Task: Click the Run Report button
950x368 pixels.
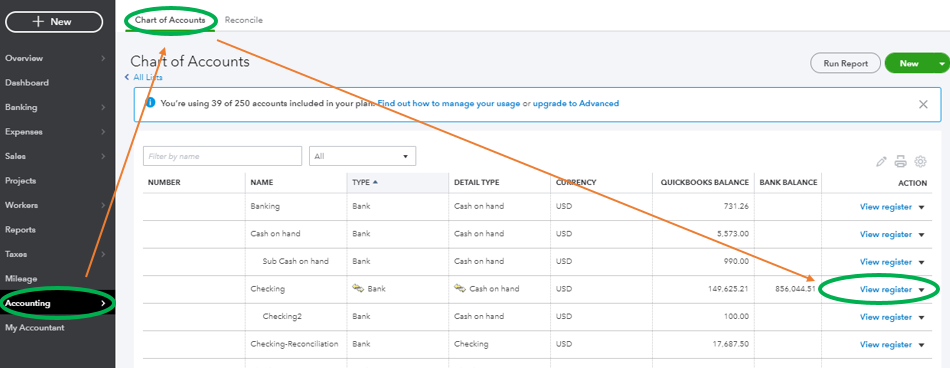Action: 845,64
